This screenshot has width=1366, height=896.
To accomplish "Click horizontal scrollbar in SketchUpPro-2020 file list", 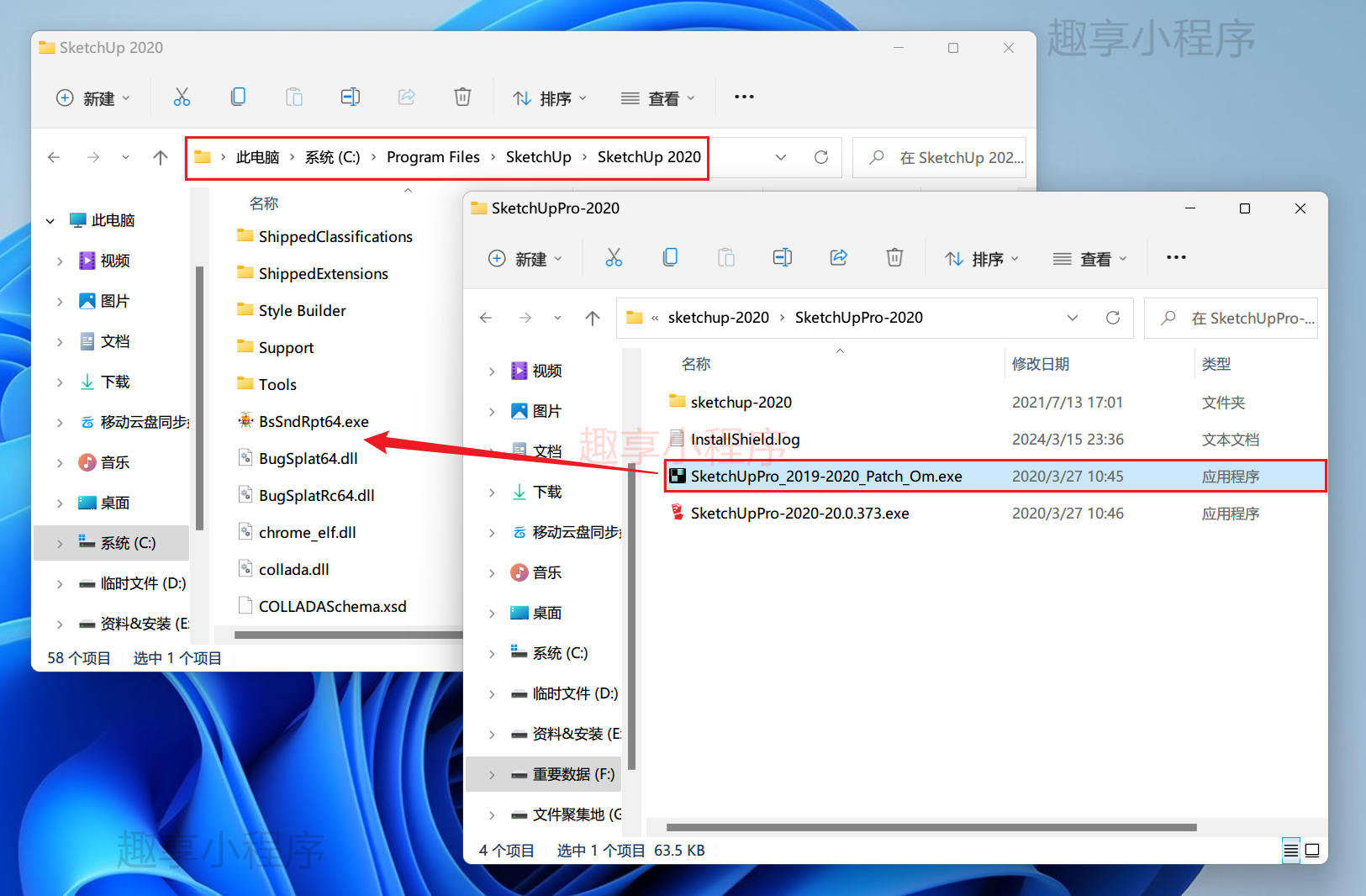I will (x=931, y=828).
